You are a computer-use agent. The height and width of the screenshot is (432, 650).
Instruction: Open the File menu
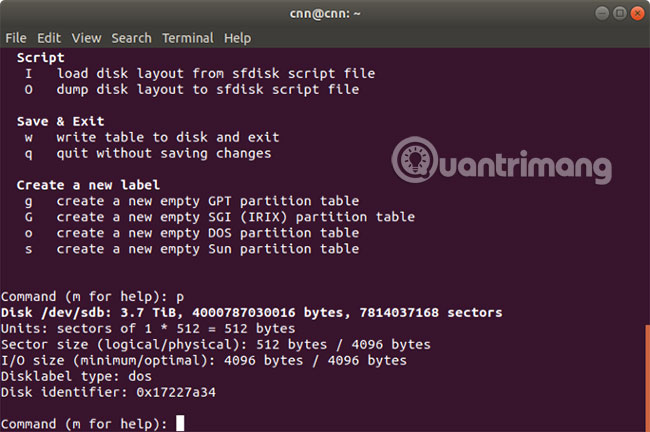[15, 38]
